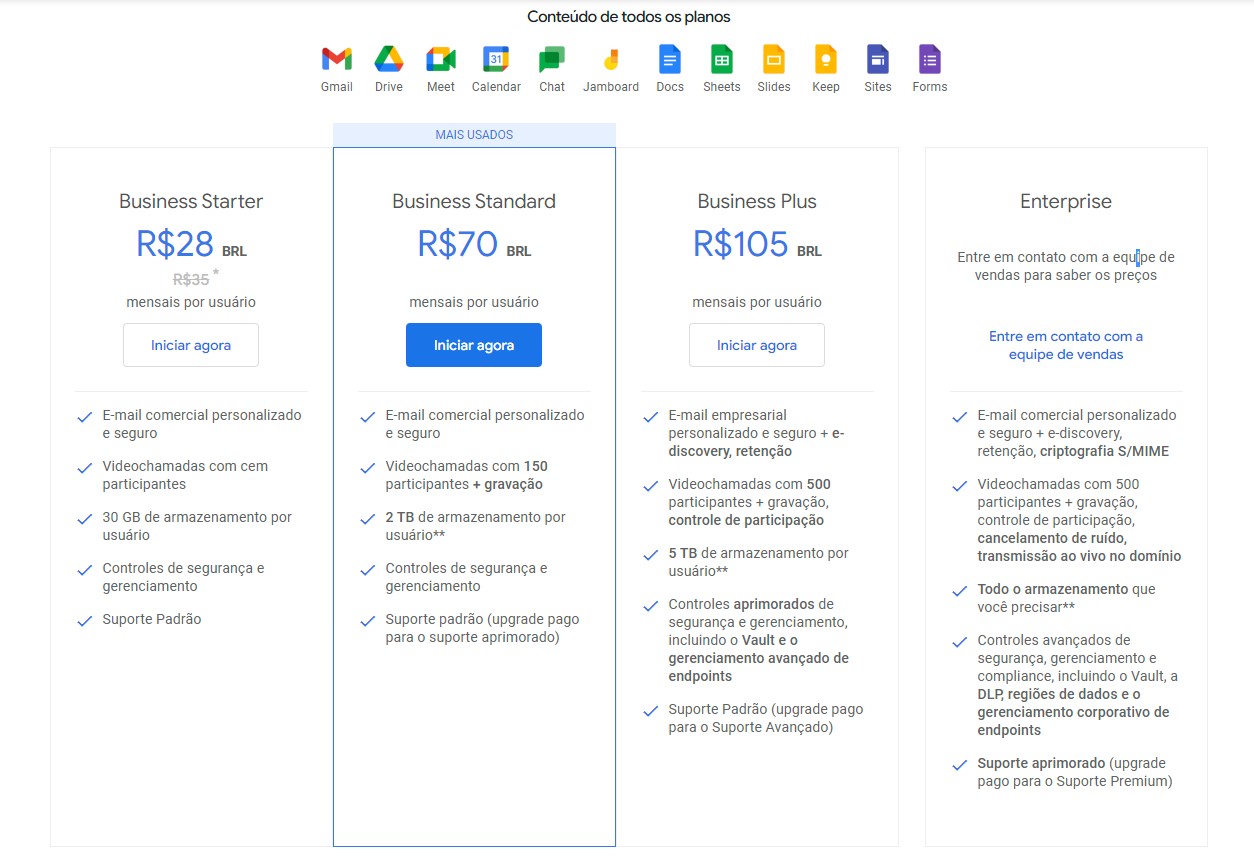The image size is (1254, 857).
Task: Click Iniciar agora under Business Starter
Action: click(190, 344)
